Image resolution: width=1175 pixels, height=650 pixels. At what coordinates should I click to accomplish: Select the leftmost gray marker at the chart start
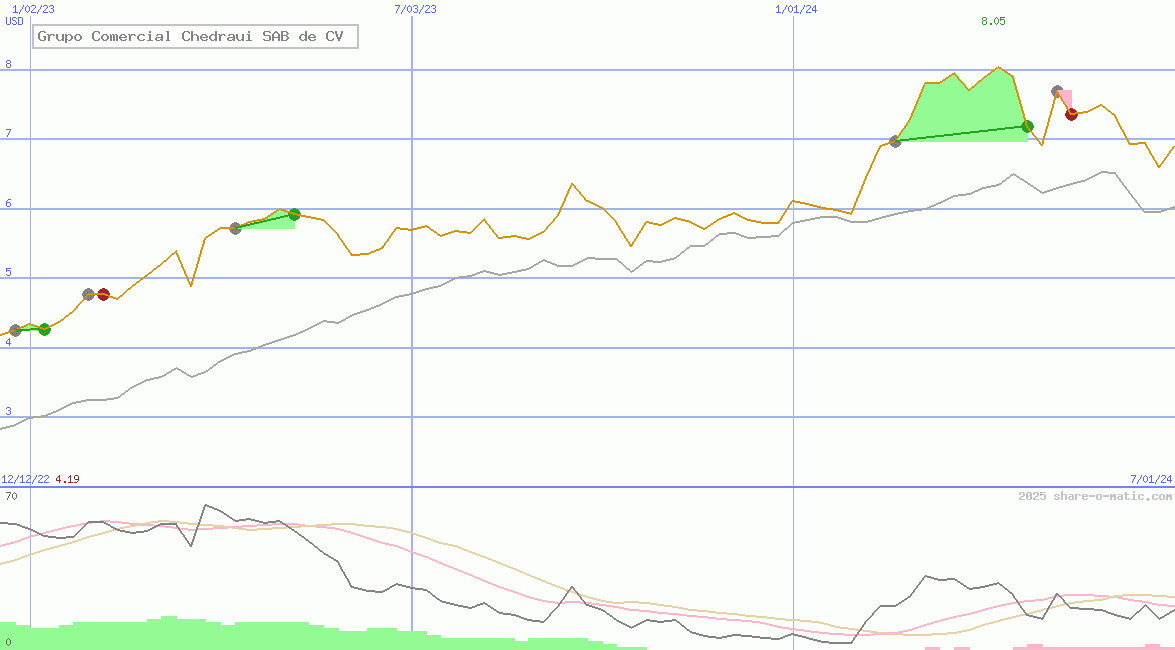tap(15, 330)
